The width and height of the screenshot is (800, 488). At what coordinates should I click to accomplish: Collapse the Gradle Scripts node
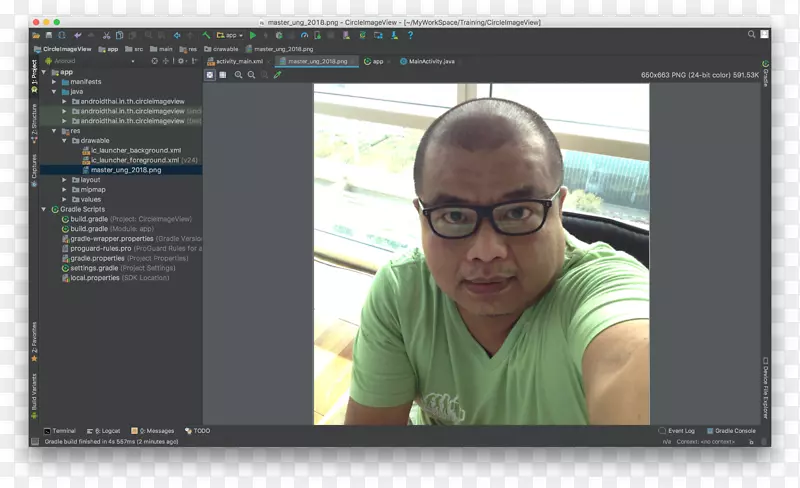coord(44,209)
